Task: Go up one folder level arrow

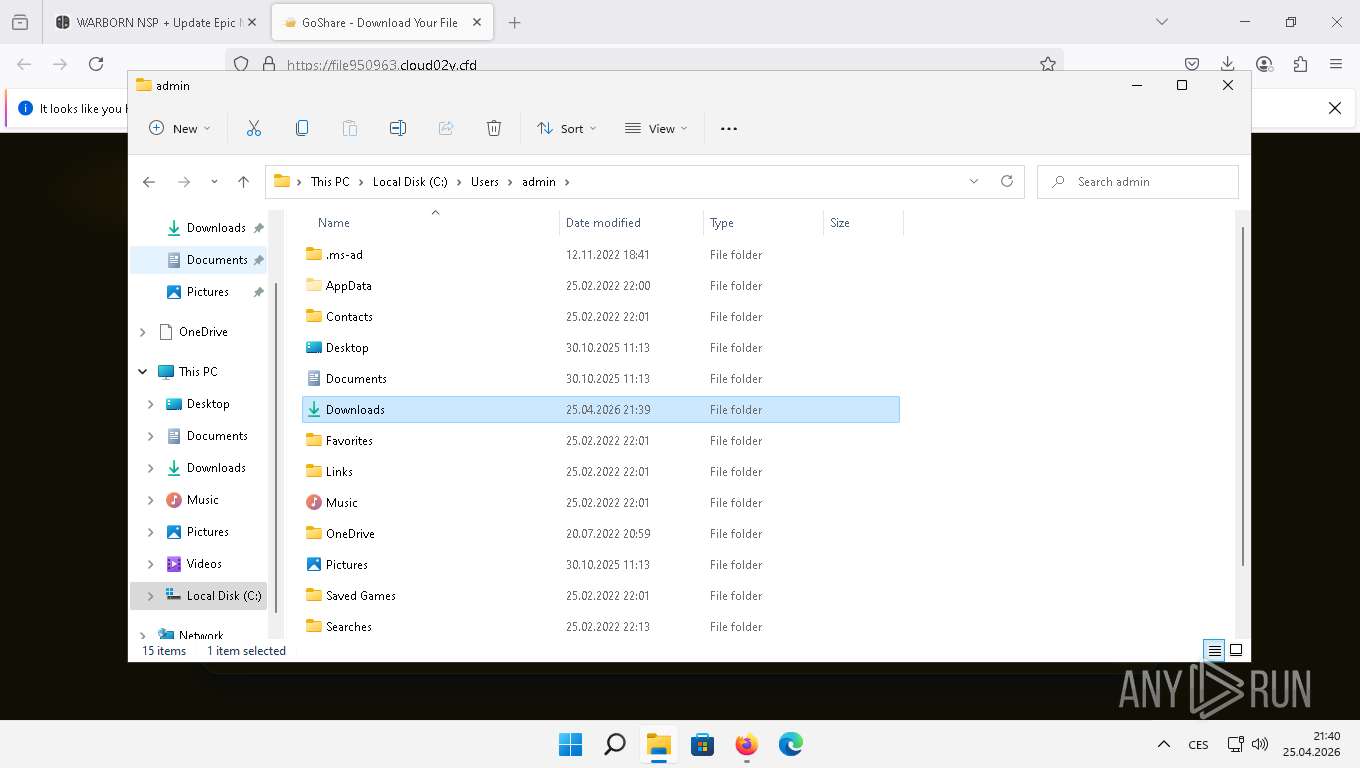Action: tap(243, 182)
